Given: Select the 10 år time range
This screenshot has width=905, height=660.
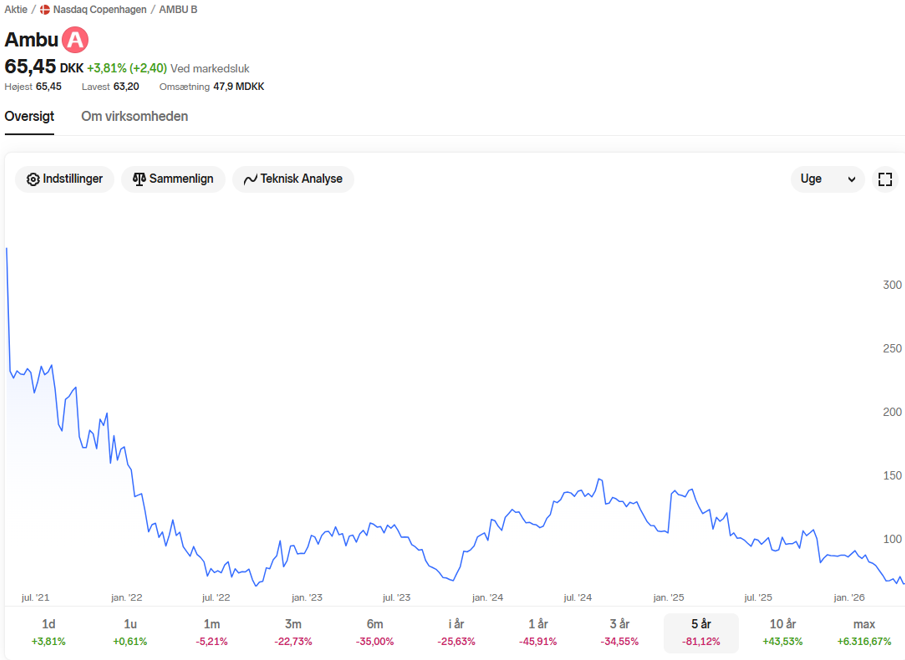Looking at the screenshot, I should [x=783, y=633].
